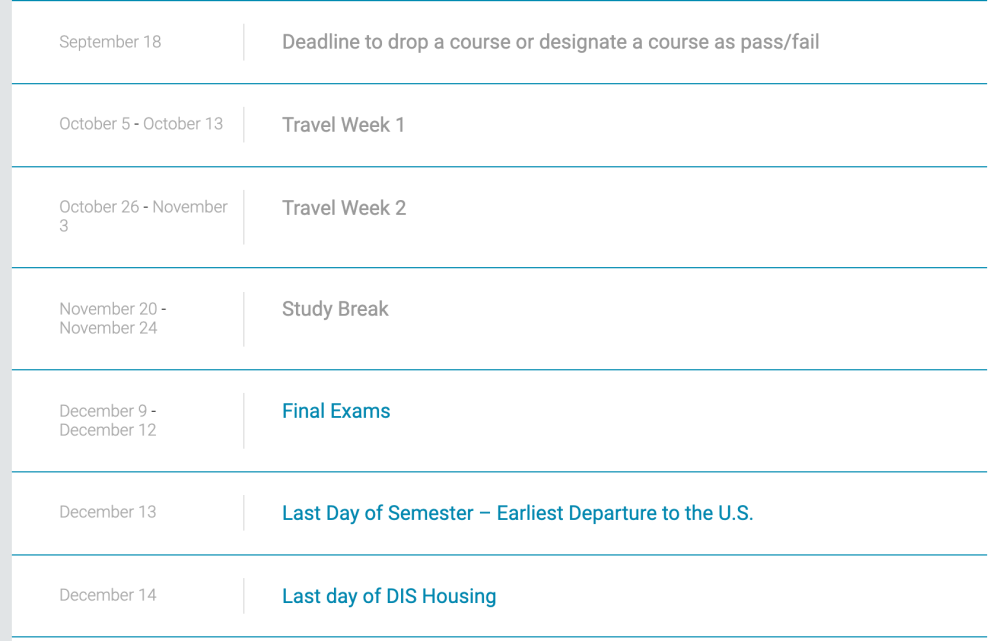The width and height of the screenshot is (999, 641).
Task: Click the deadline to drop a course entry
Action: pyautogui.click(x=550, y=43)
